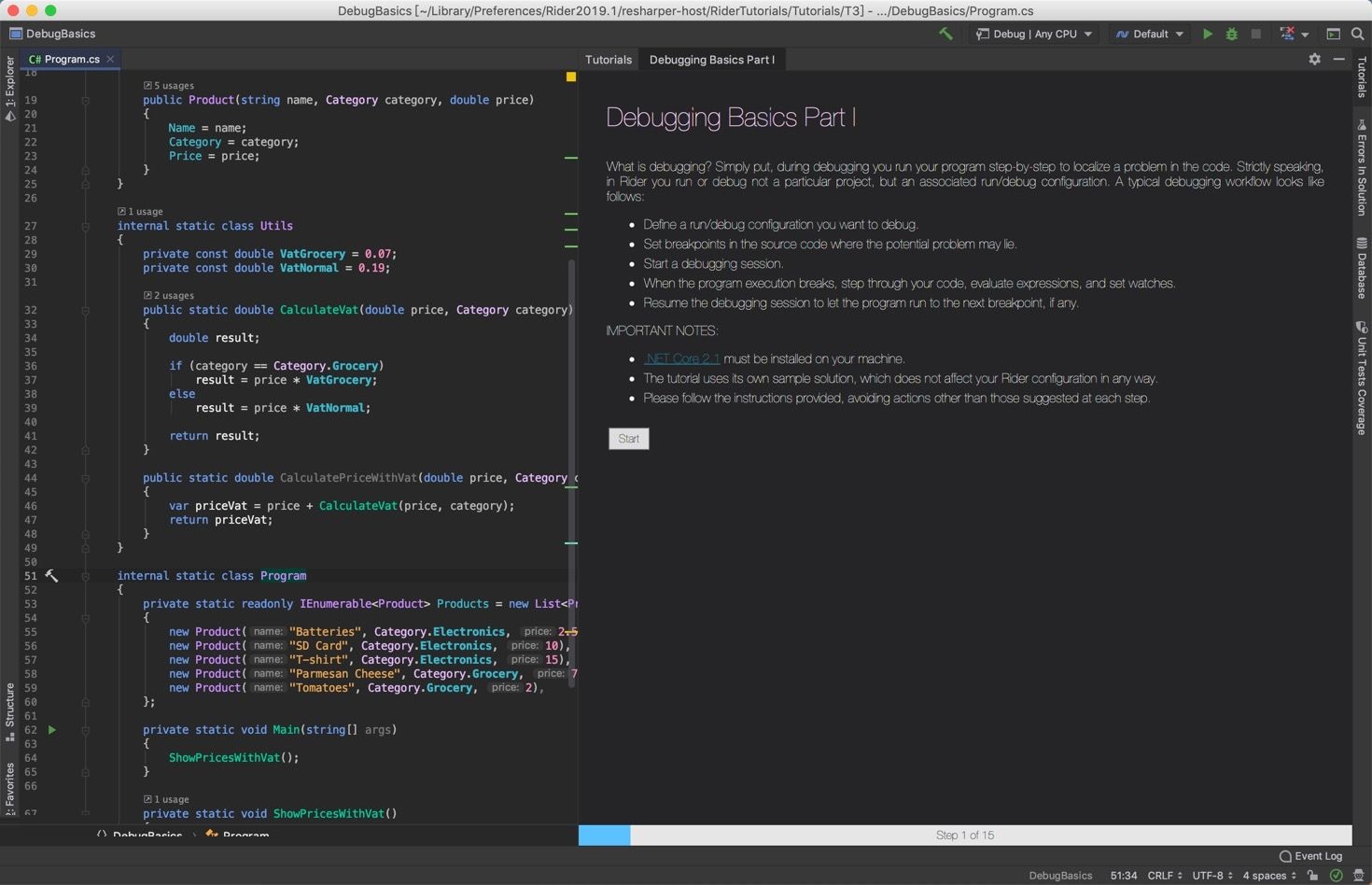Open the terminal window icon in toolbar
Viewport: 1372px width, 885px height.
(1334, 34)
